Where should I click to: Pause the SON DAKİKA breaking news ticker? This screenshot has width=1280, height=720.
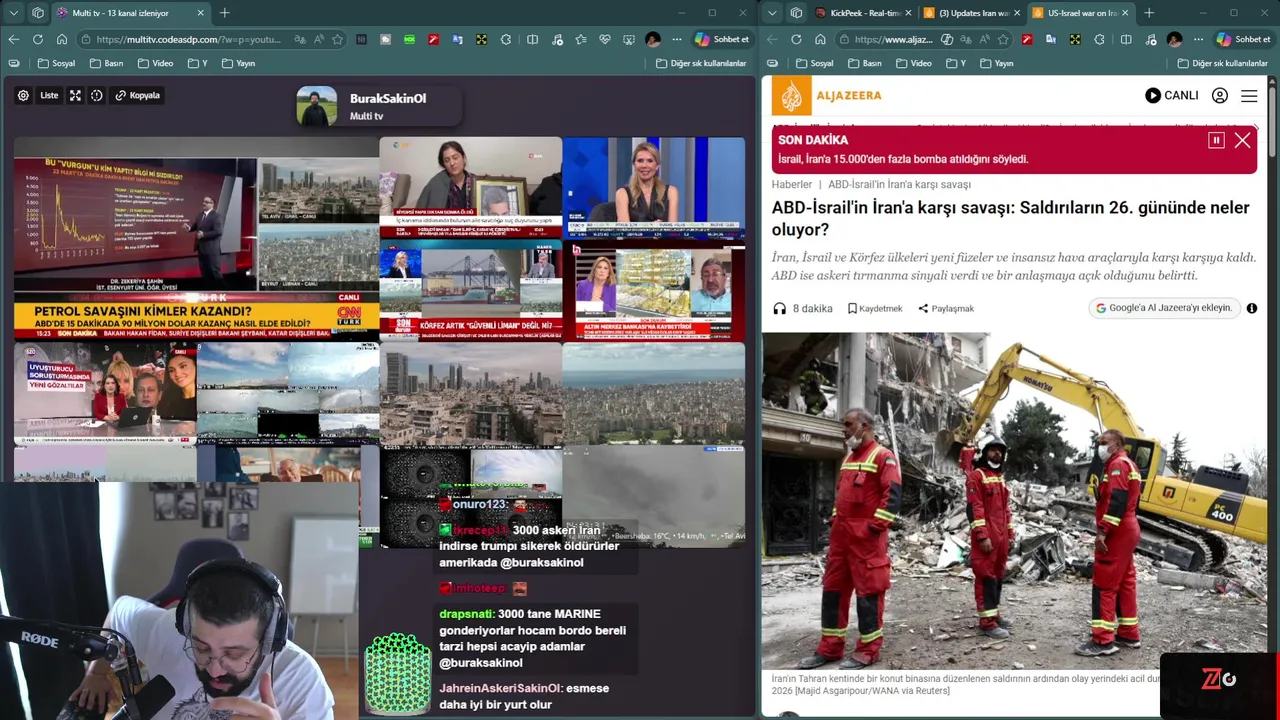[1216, 140]
